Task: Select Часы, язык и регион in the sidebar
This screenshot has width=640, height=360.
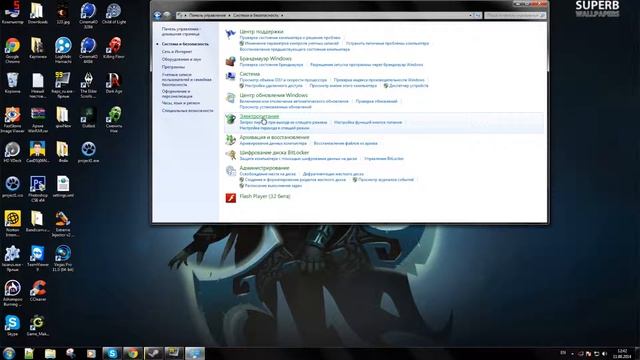Action: coord(181,103)
